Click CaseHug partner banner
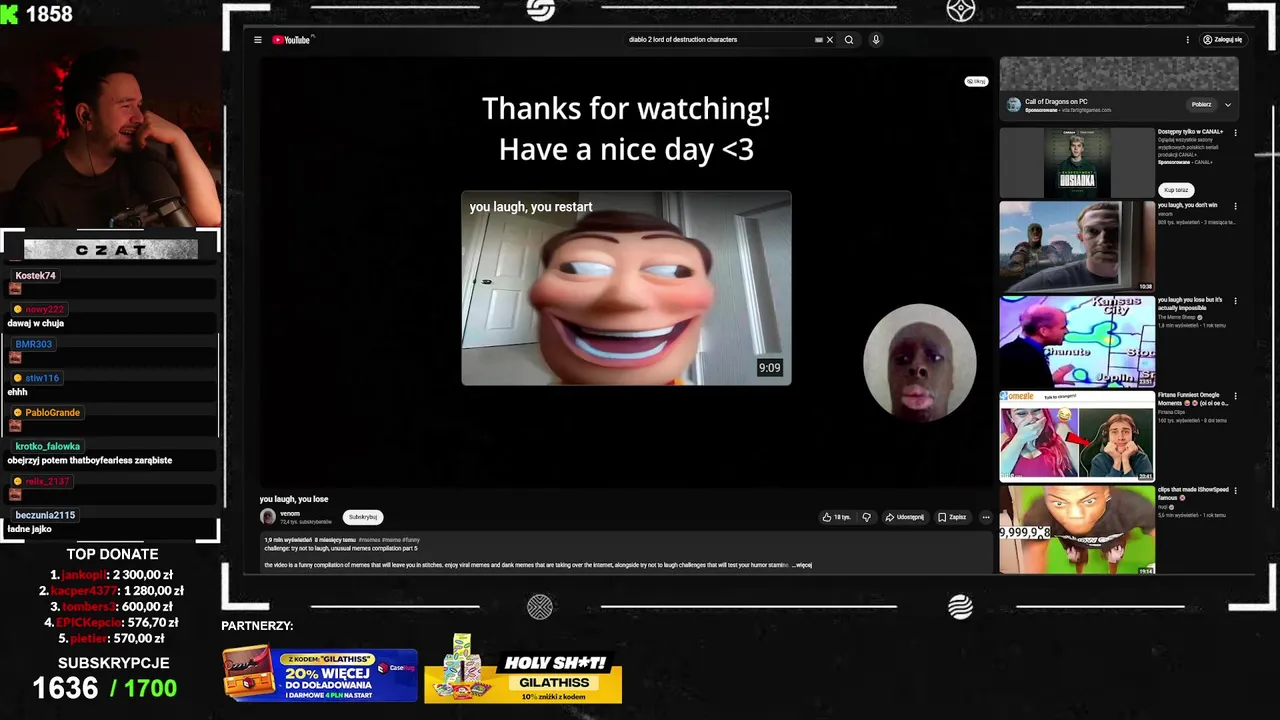 pos(320,673)
